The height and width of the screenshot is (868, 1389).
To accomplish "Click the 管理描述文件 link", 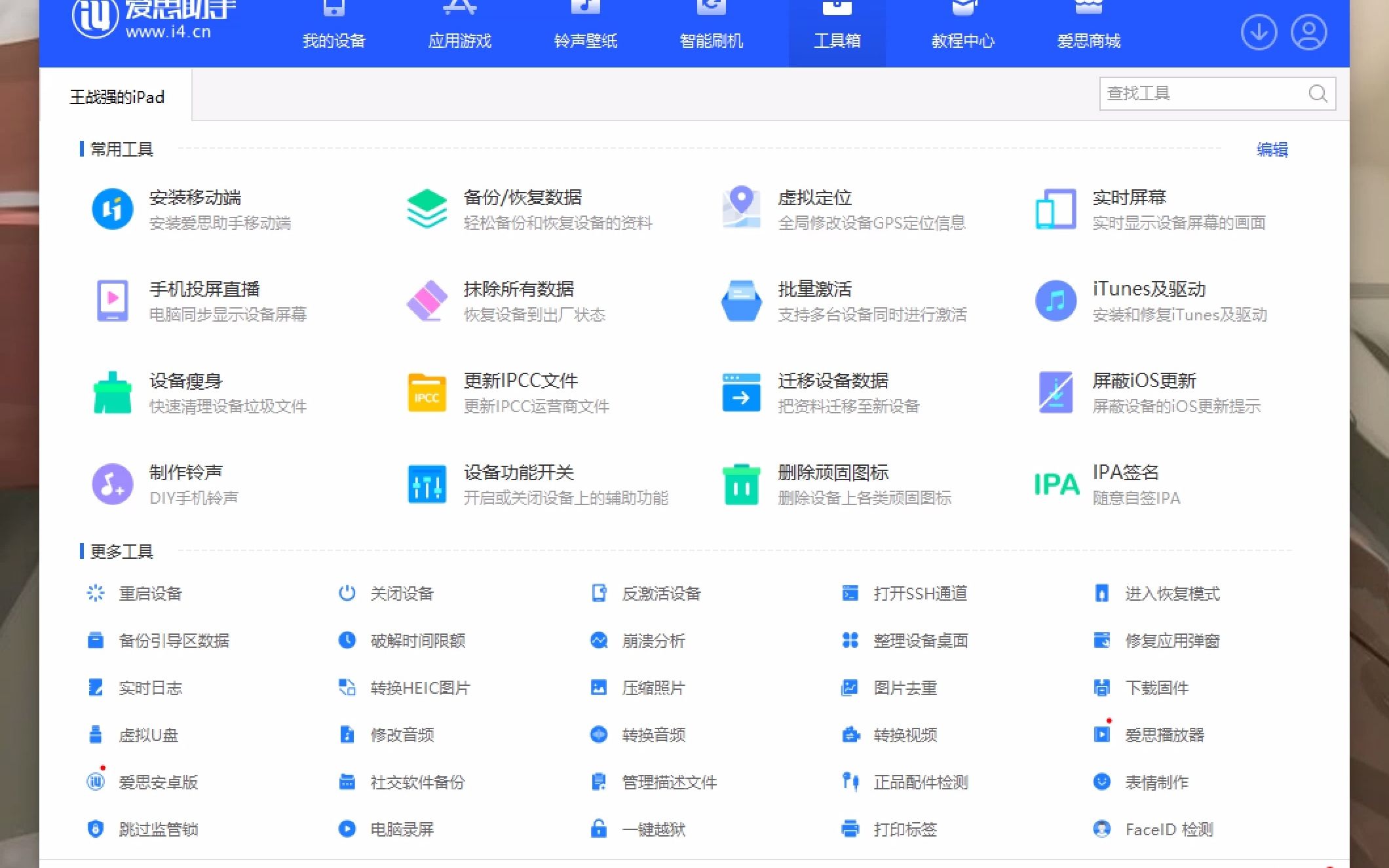I will [669, 782].
